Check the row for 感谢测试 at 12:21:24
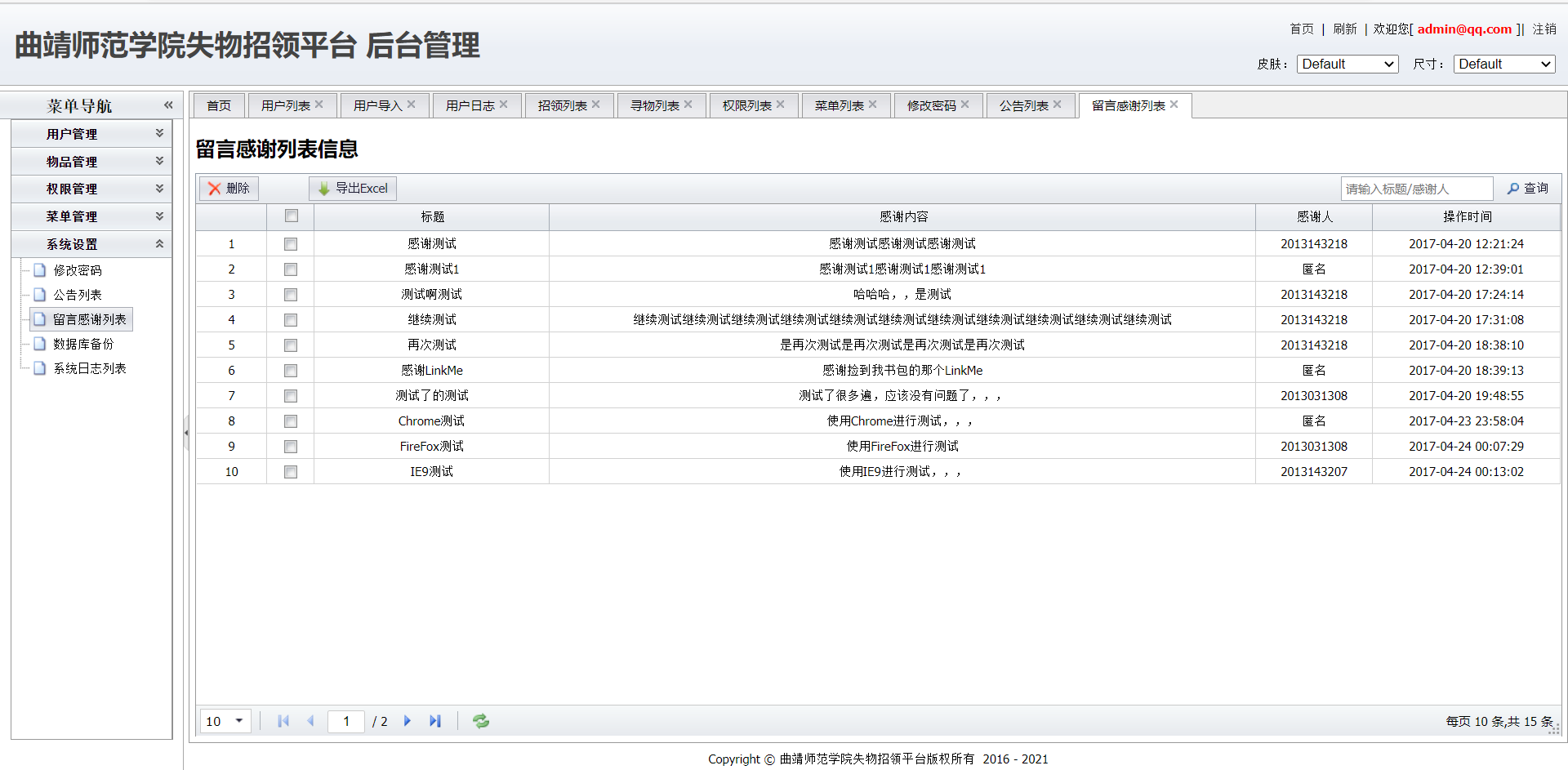This screenshot has width=1568, height=770. click(291, 244)
